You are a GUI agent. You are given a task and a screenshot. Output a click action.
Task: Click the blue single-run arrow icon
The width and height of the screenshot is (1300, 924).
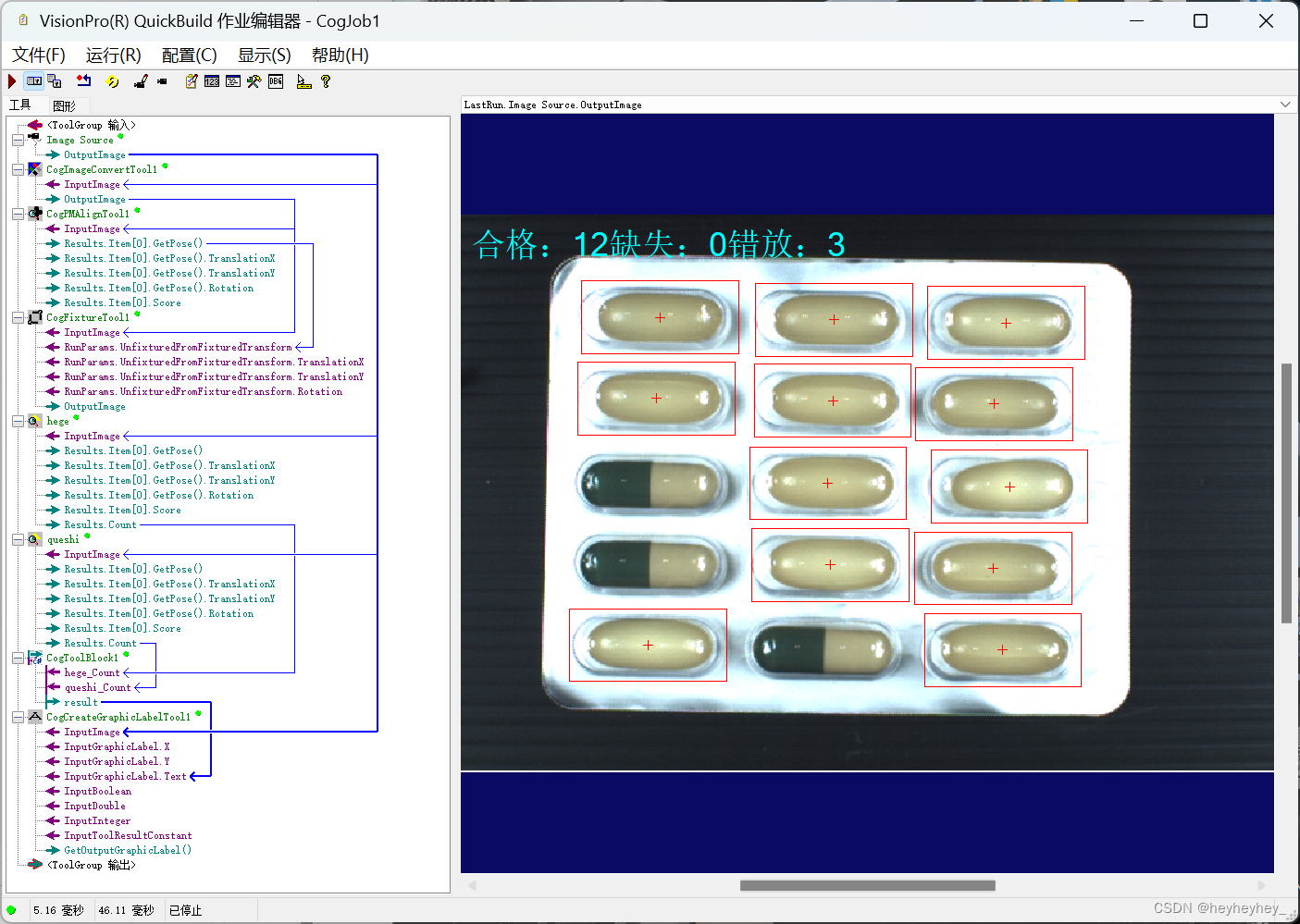click(x=83, y=81)
